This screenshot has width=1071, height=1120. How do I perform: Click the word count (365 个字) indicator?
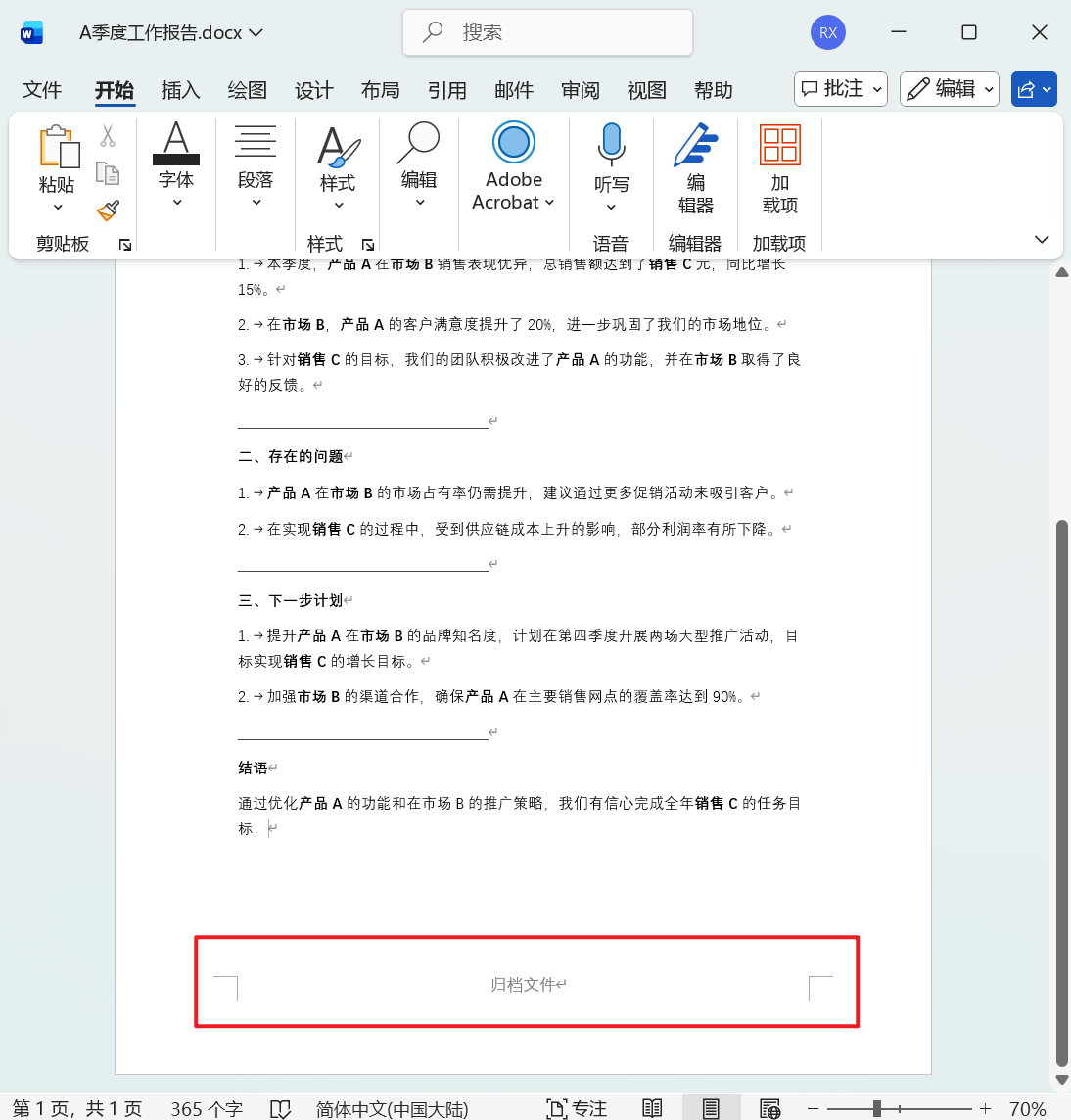pos(206,1108)
